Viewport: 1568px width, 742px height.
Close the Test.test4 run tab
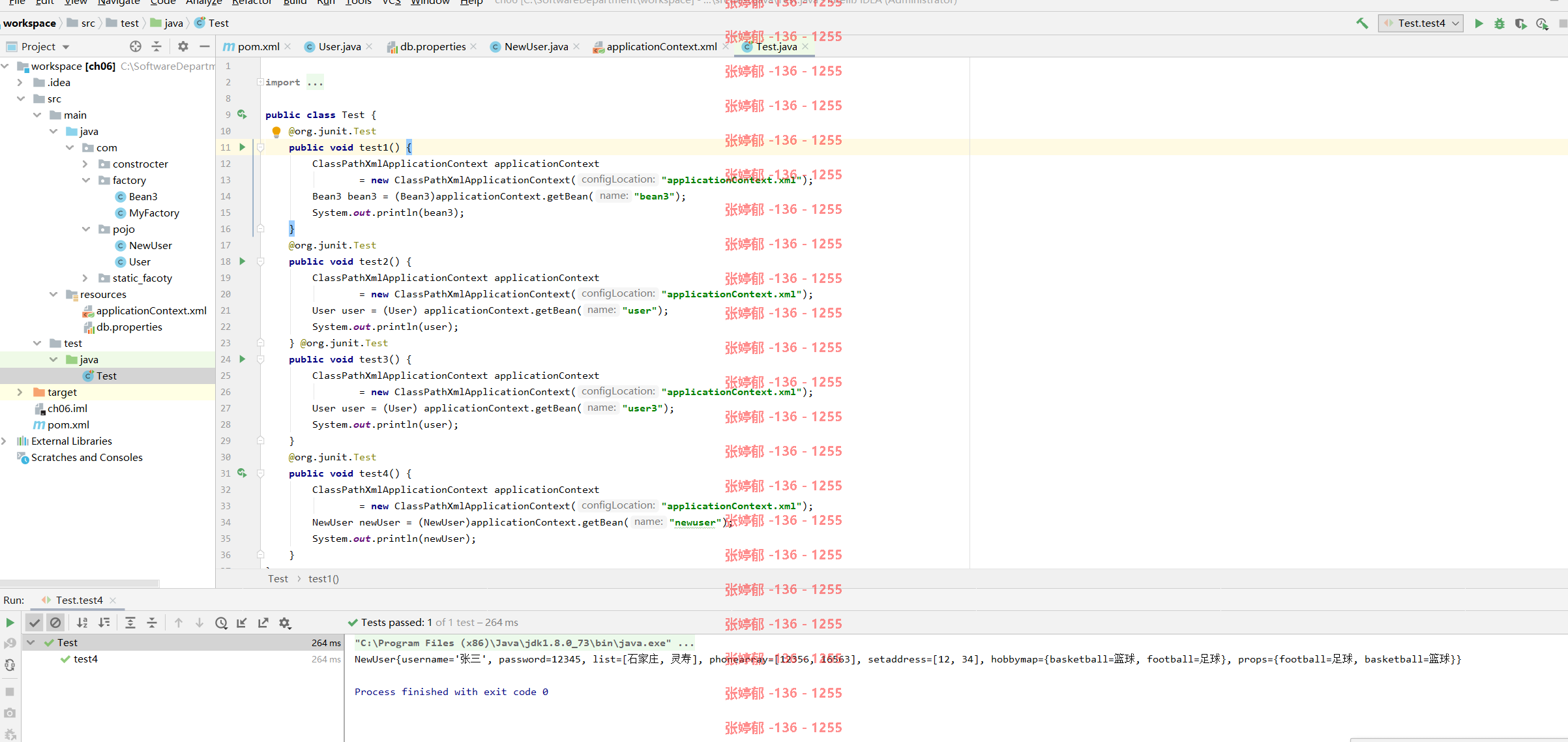(113, 600)
